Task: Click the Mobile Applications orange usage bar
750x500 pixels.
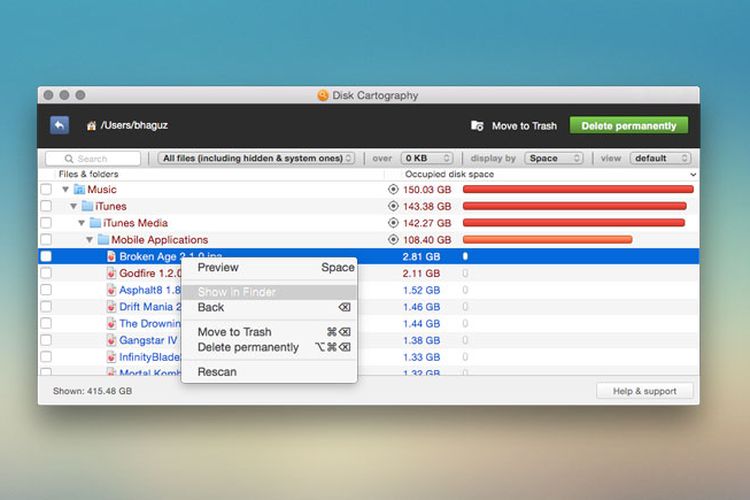Action: click(547, 240)
